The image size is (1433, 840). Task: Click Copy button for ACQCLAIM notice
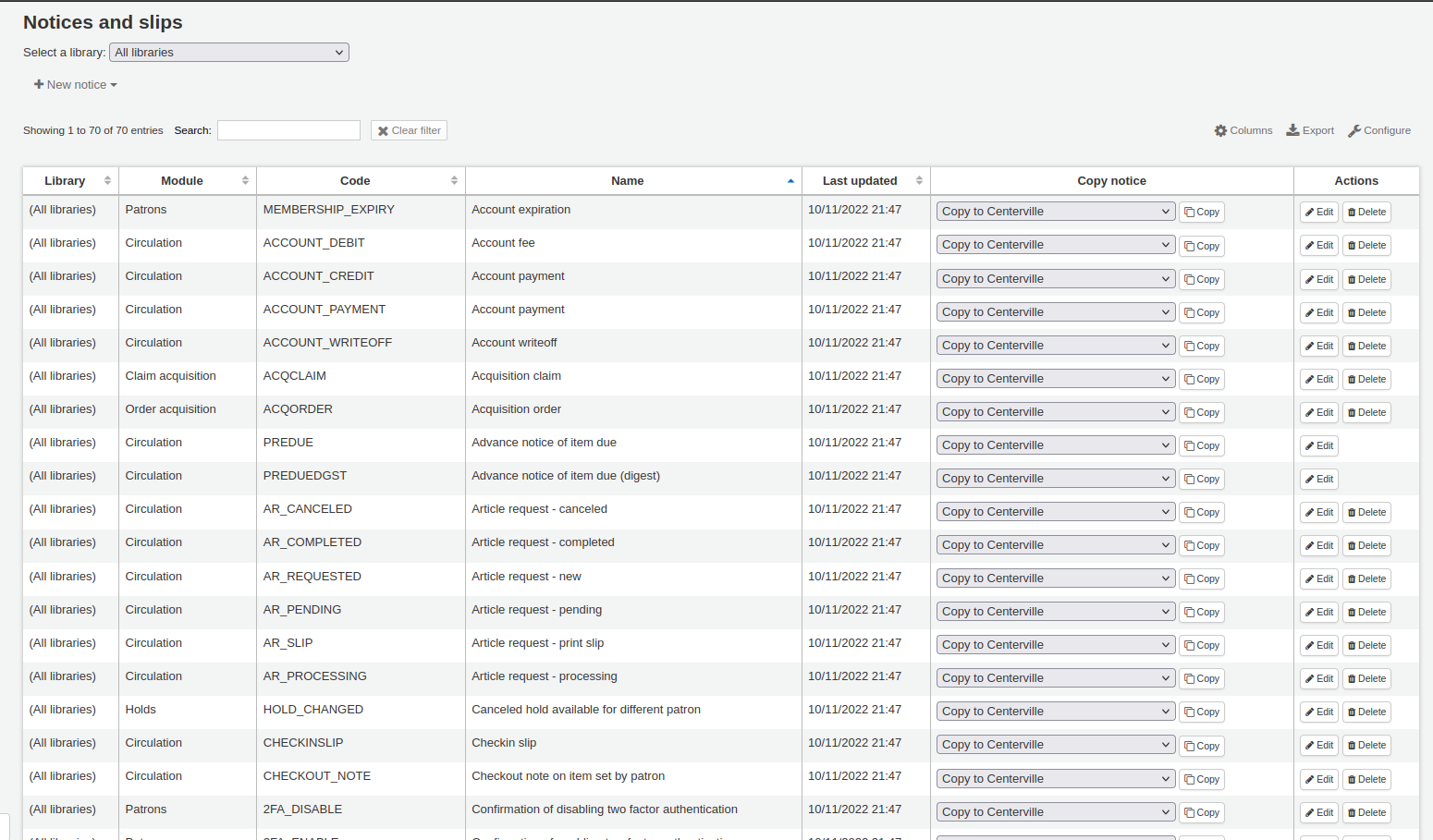(1201, 380)
